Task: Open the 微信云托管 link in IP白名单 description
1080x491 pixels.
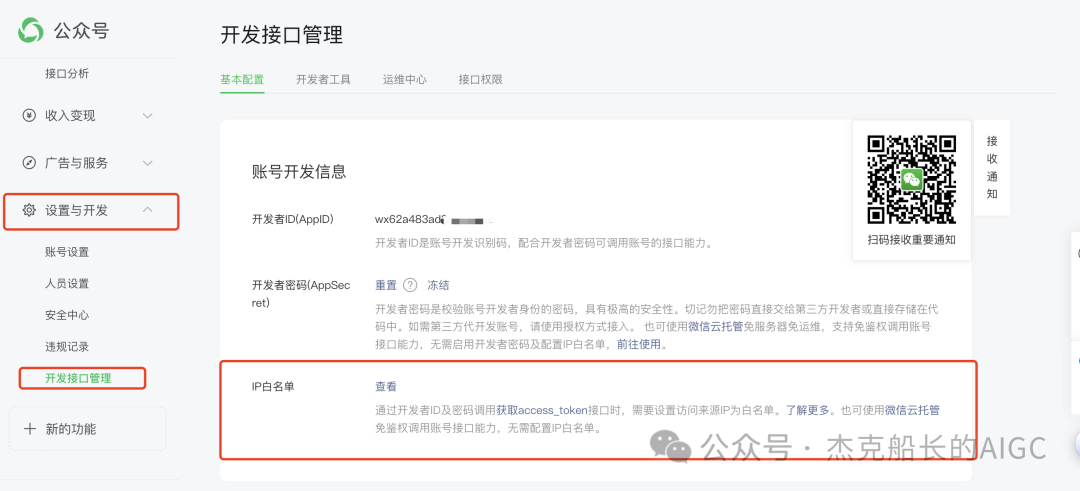Action: click(912, 410)
